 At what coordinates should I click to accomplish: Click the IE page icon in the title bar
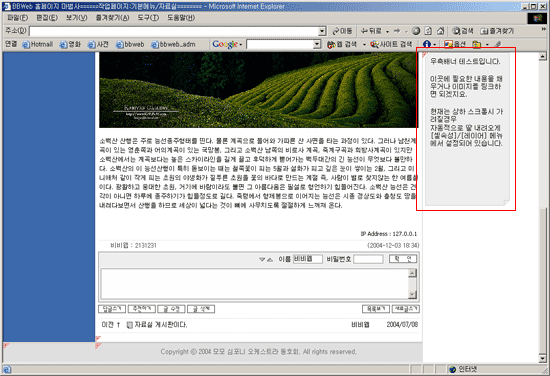(x=7, y=6)
